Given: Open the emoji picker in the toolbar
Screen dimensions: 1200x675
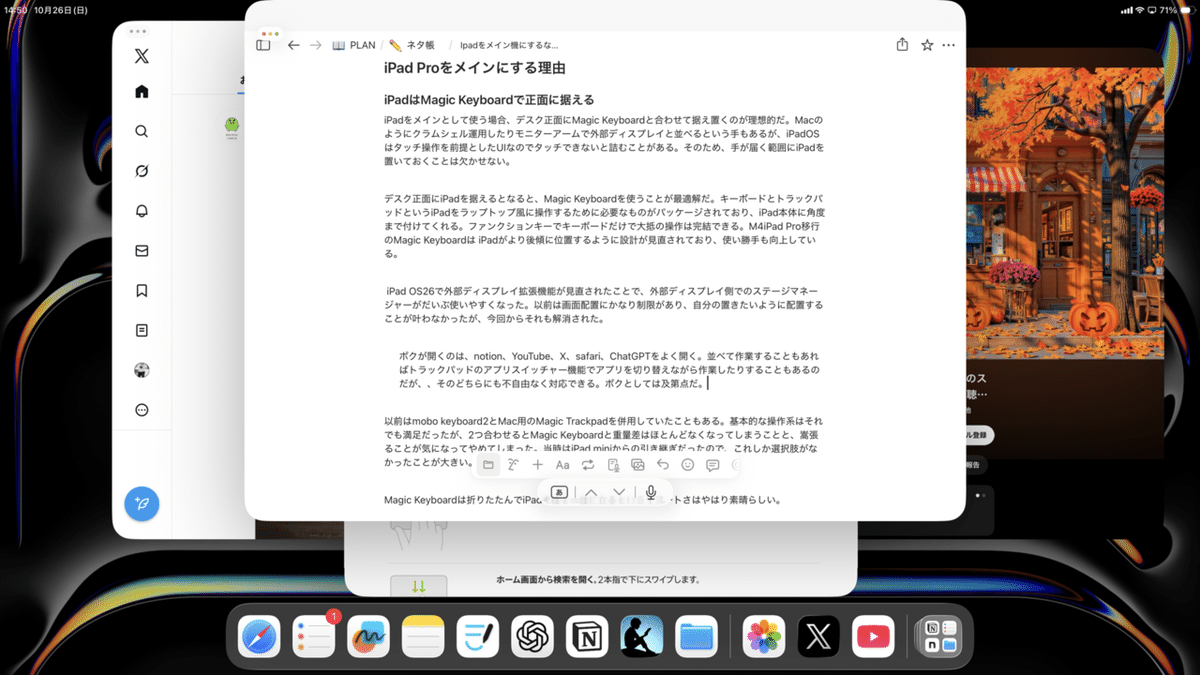Looking at the screenshot, I should pyautogui.click(x=688, y=465).
